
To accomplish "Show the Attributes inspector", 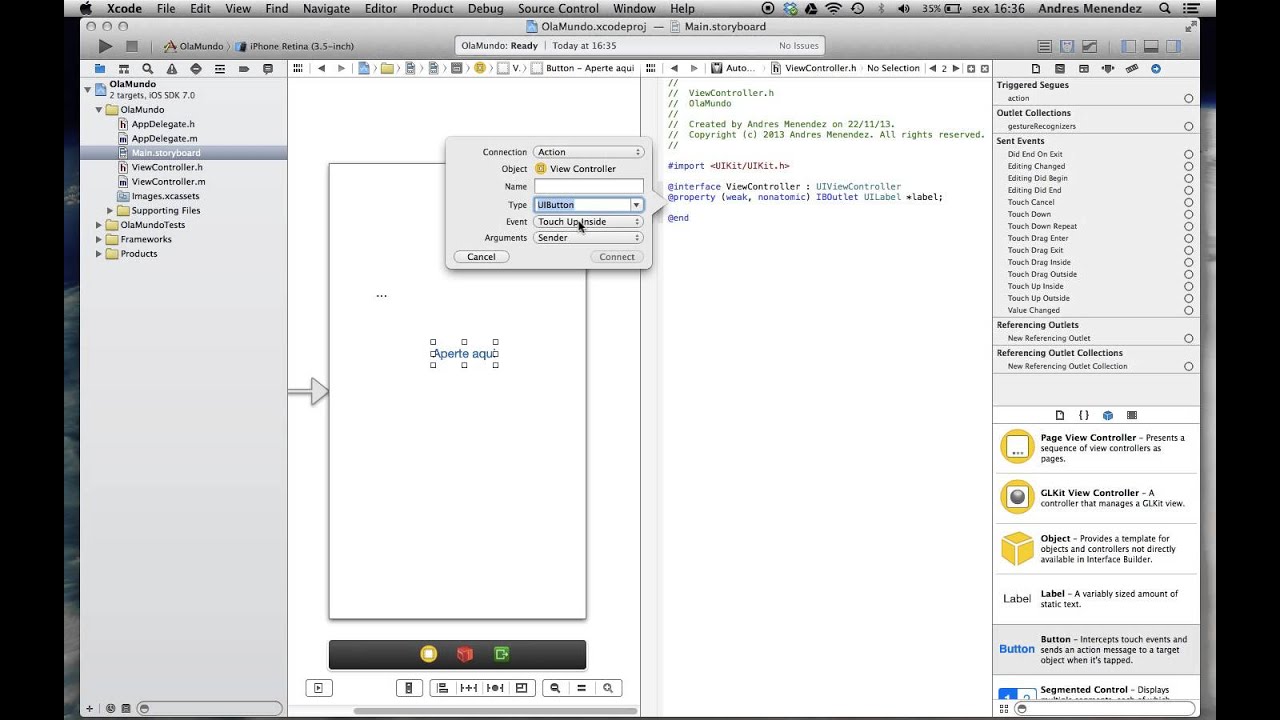I will 1108,69.
